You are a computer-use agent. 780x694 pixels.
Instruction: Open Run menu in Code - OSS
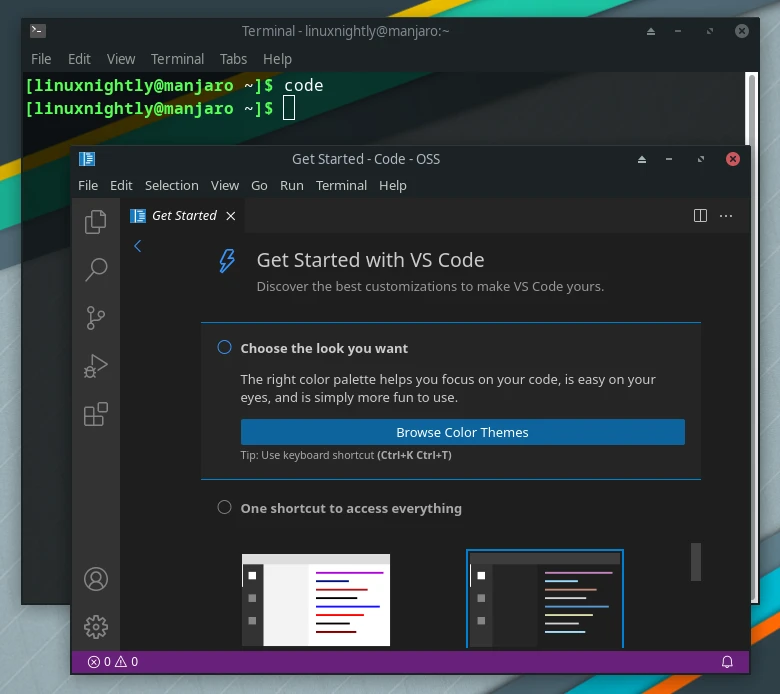click(x=292, y=186)
